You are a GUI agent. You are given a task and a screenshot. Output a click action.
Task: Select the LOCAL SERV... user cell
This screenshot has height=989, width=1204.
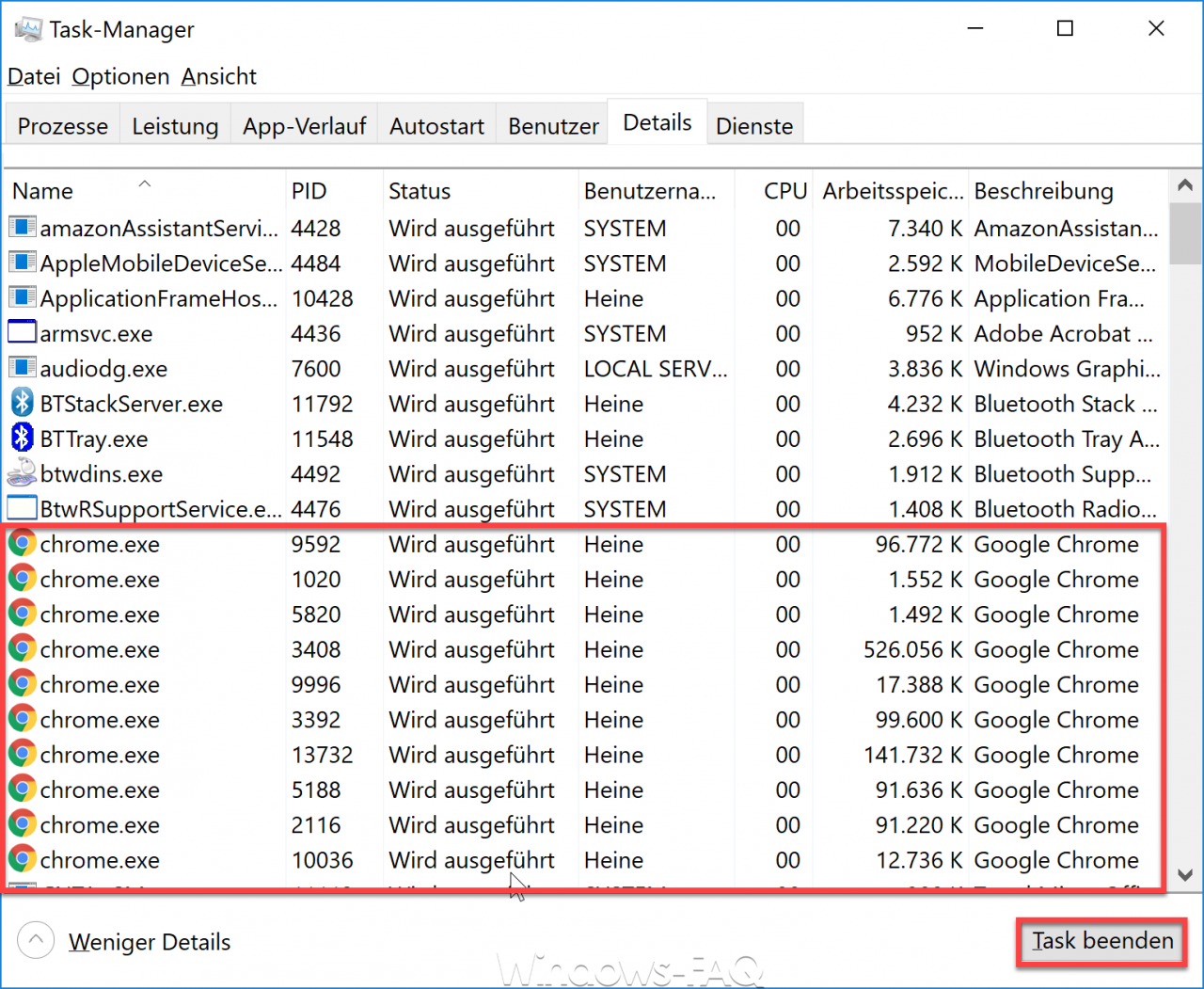[656, 369]
